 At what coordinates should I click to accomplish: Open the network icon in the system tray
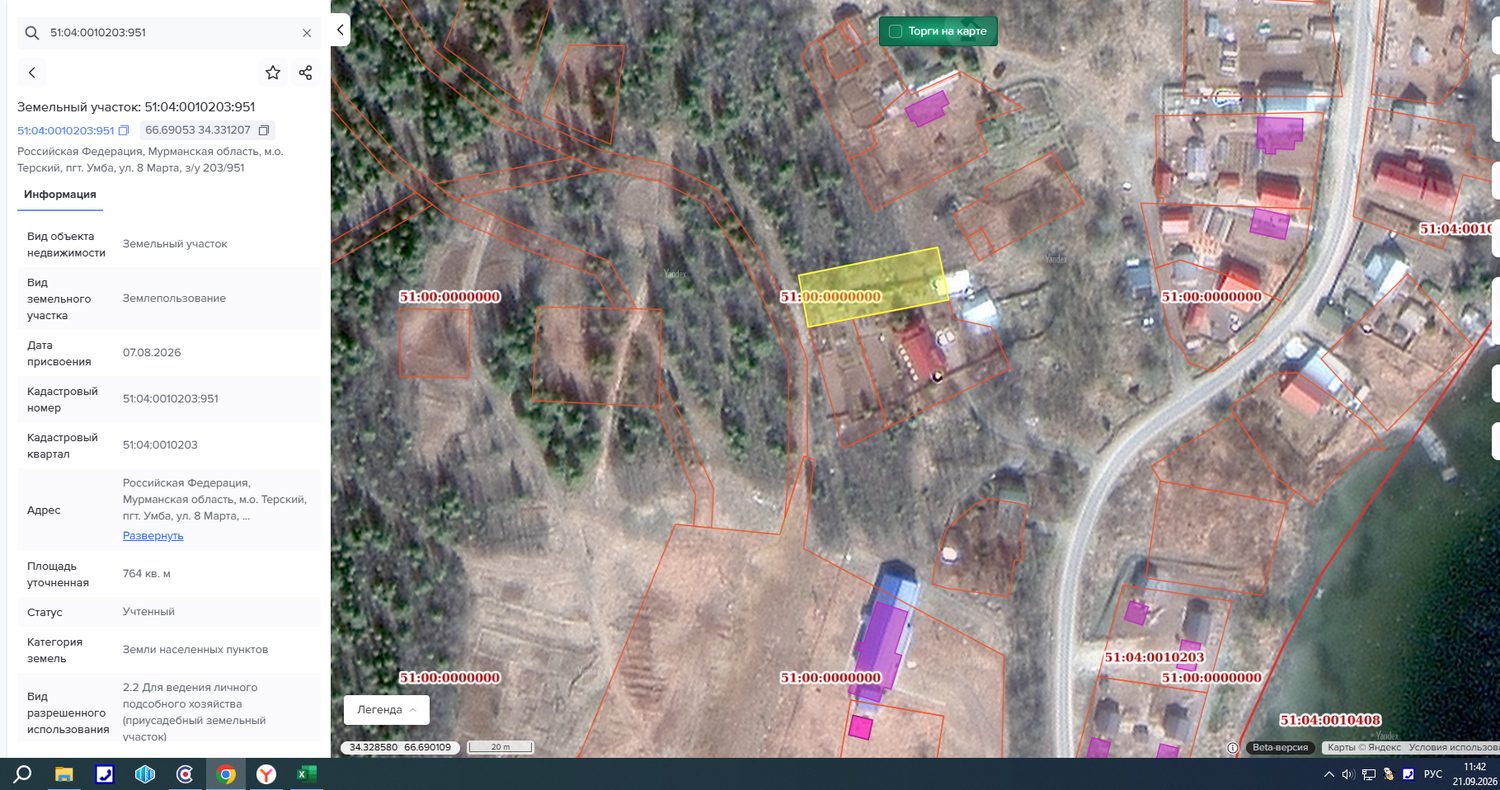tap(1369, 775)
